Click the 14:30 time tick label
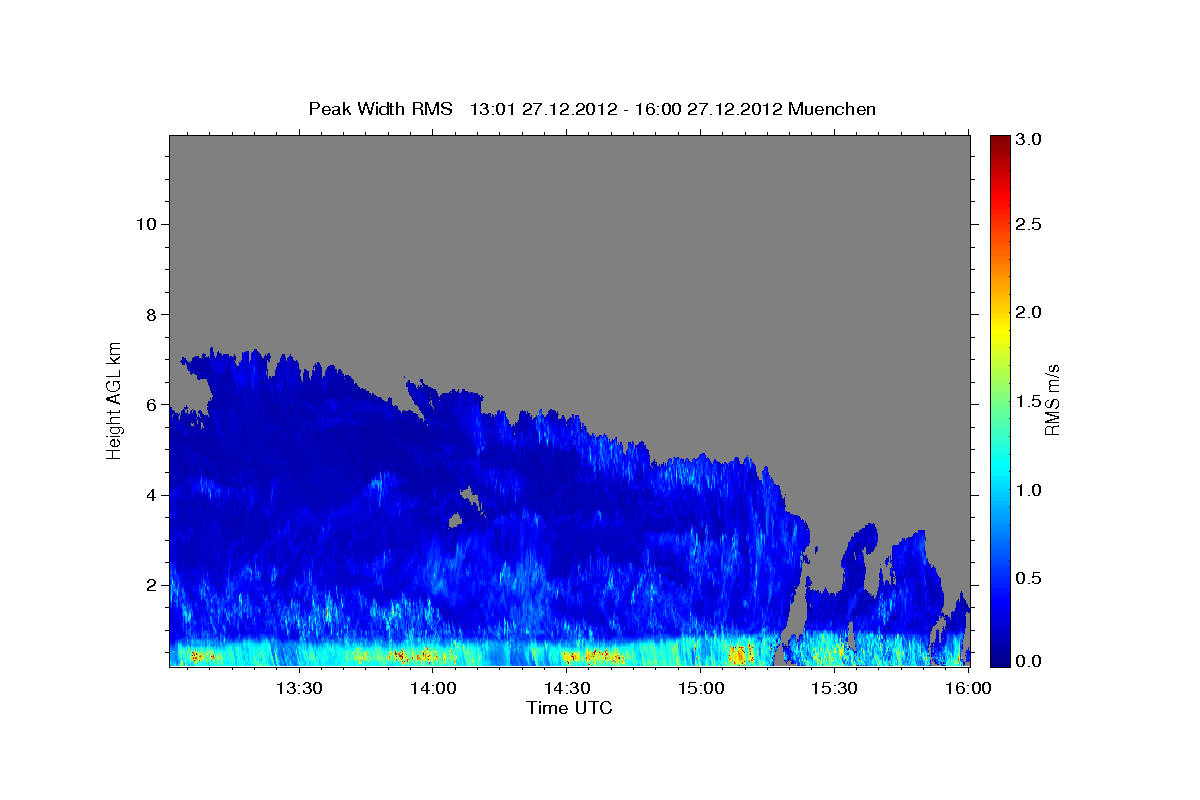Image resolution: width=1200 pixels, height=800 pixels. tap(567, 688)
